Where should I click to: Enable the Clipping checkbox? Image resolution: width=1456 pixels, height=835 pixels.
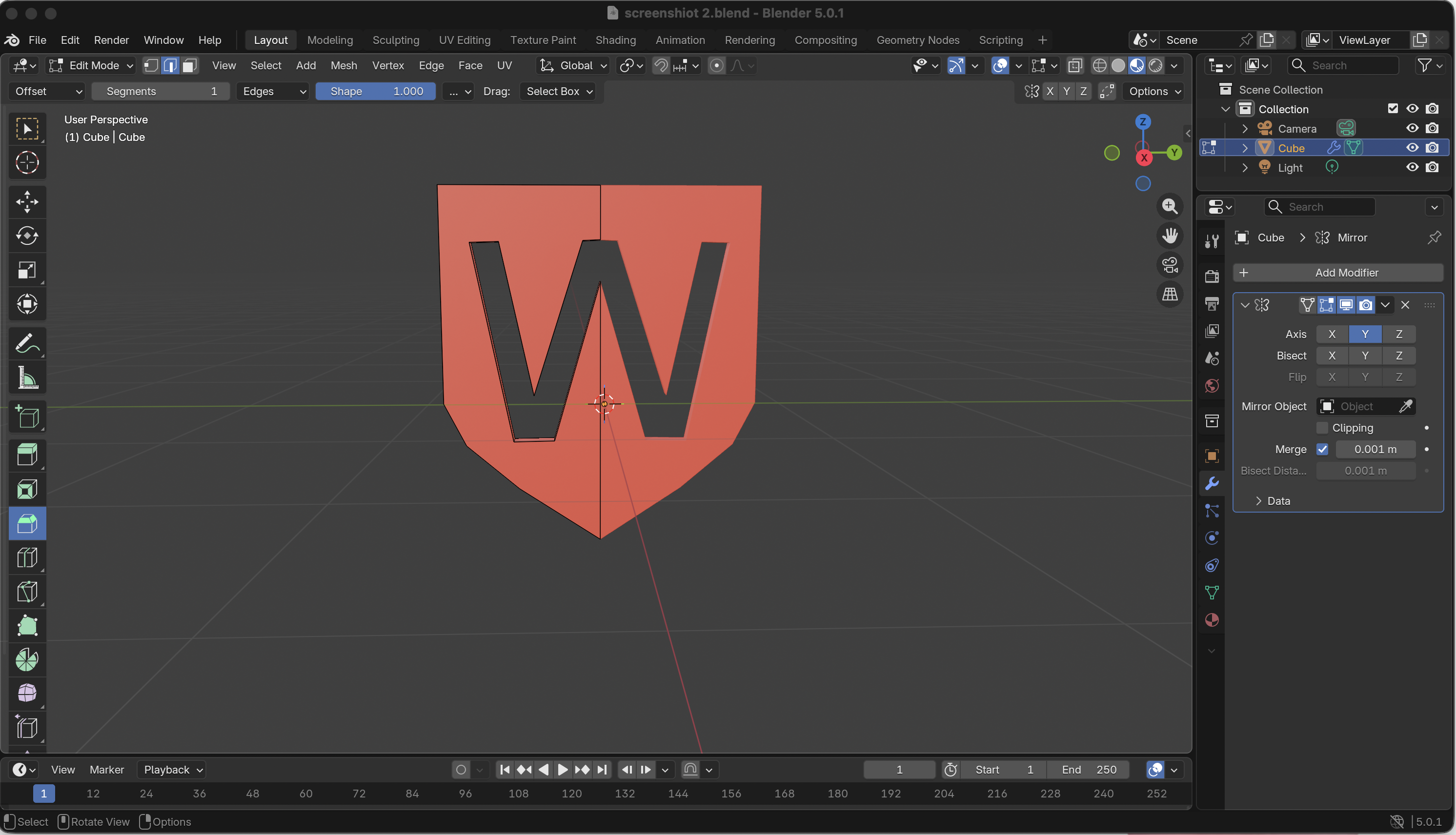click(1322, 428)
